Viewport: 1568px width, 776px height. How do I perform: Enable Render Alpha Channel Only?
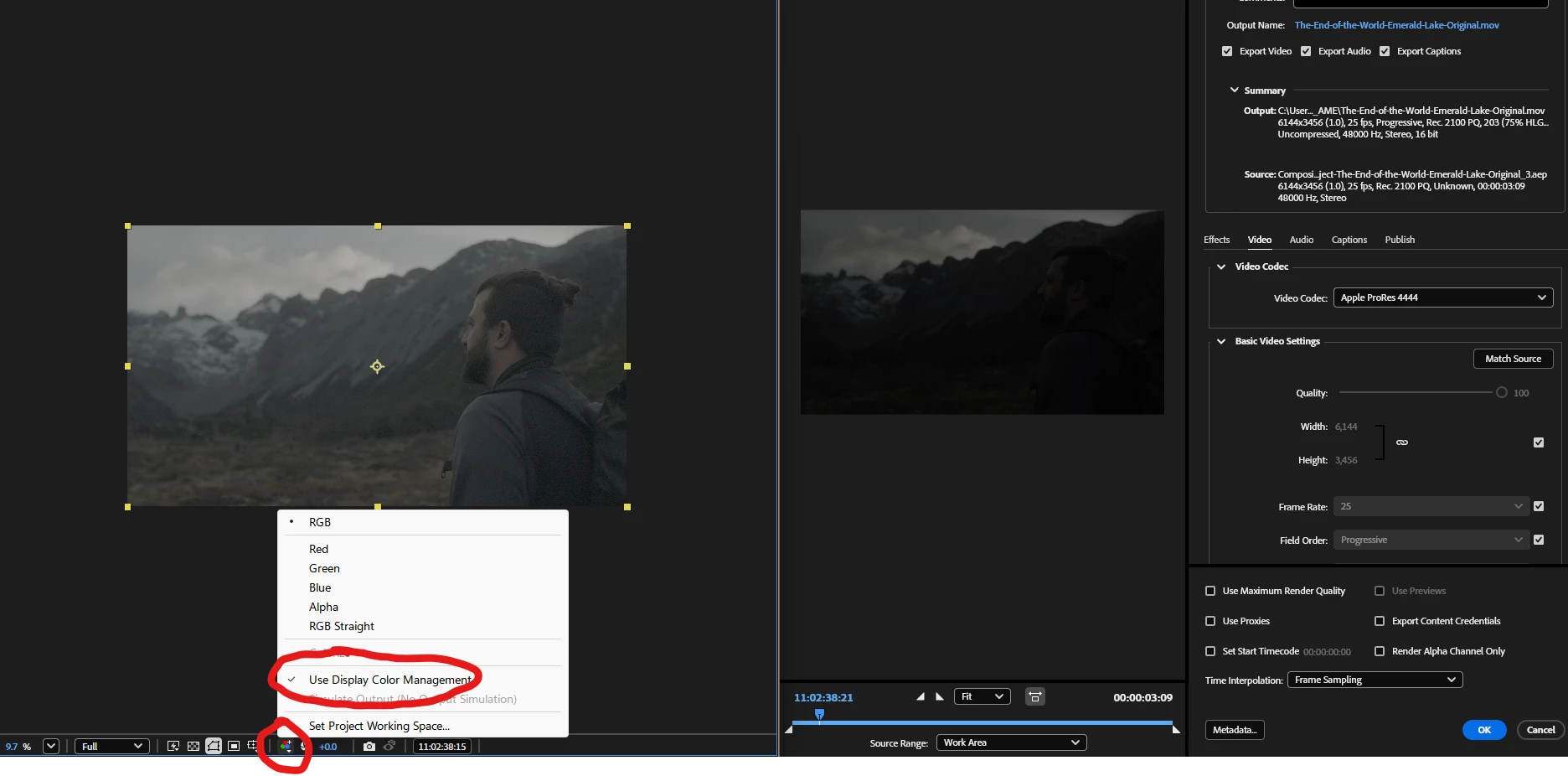click(1380, 651)
